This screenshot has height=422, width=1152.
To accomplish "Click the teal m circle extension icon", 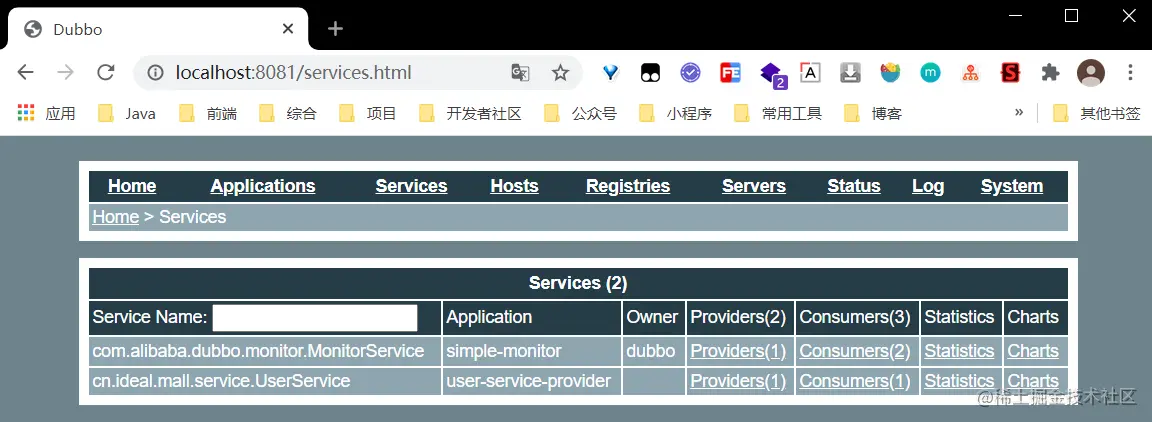I will [930, 72].
